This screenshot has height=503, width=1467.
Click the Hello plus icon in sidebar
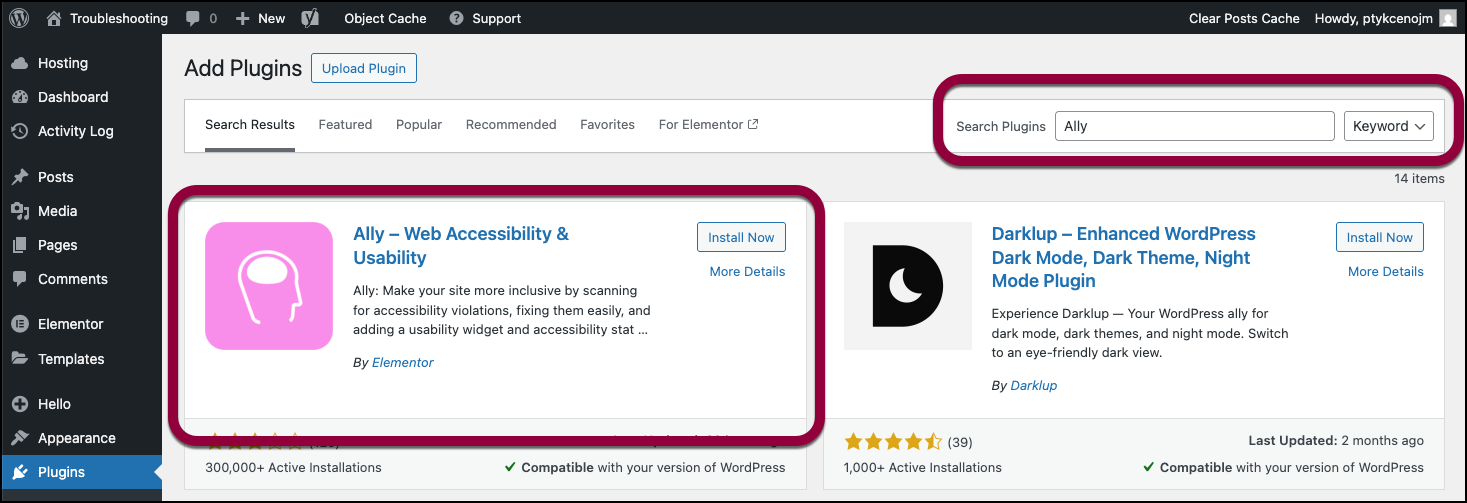click(x=19, y=404)
